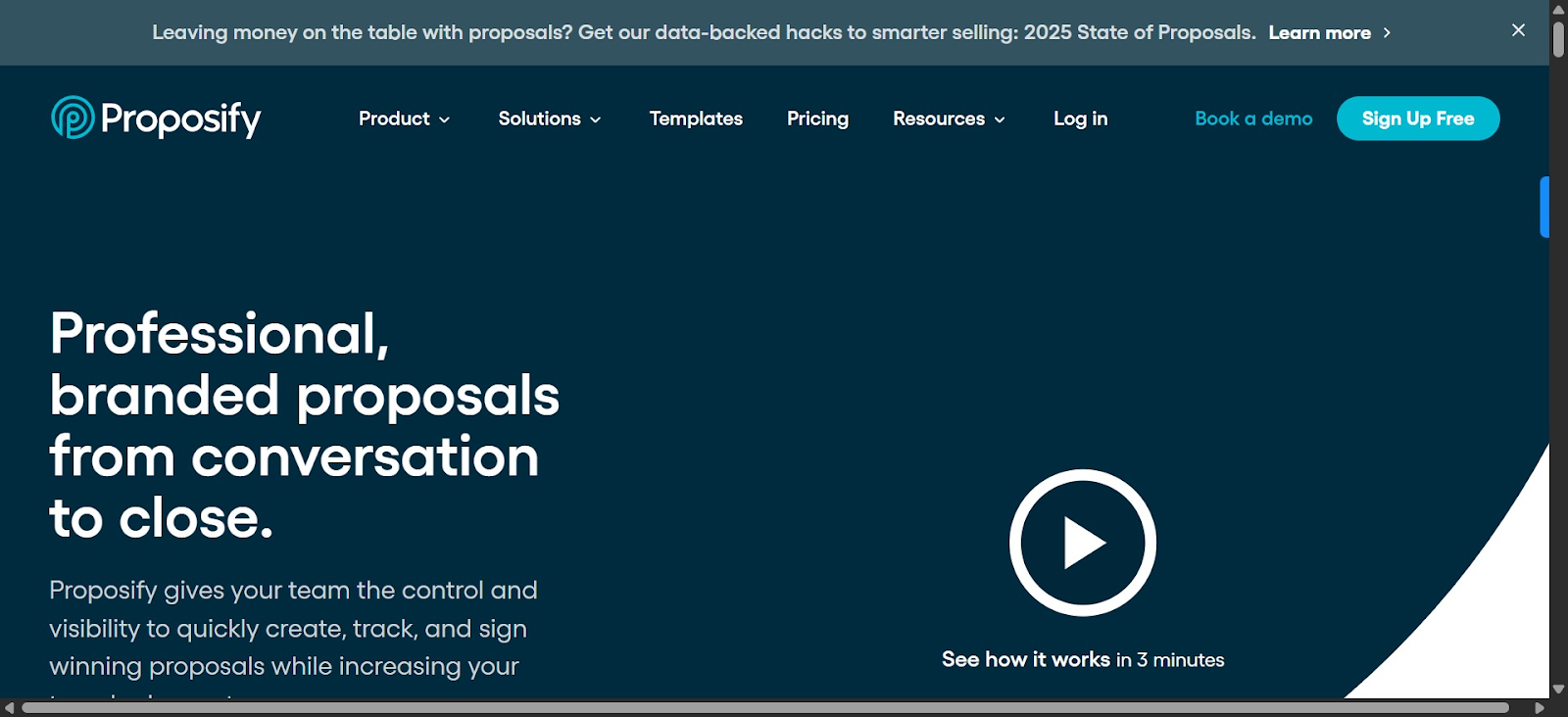Click the scroll down arrow
Viewport: 1568px width, 717px height.
(1558, 690)
